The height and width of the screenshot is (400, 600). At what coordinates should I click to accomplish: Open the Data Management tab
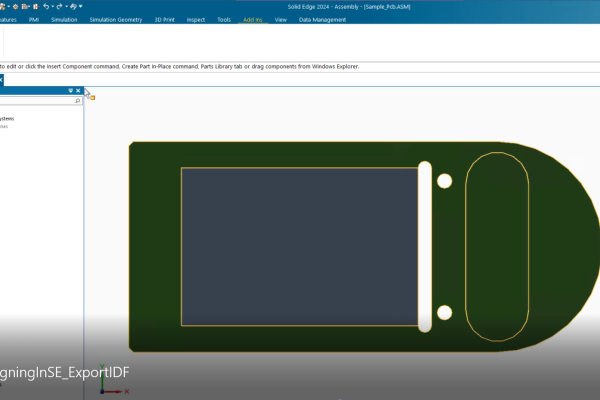click(x=323, y=19)
